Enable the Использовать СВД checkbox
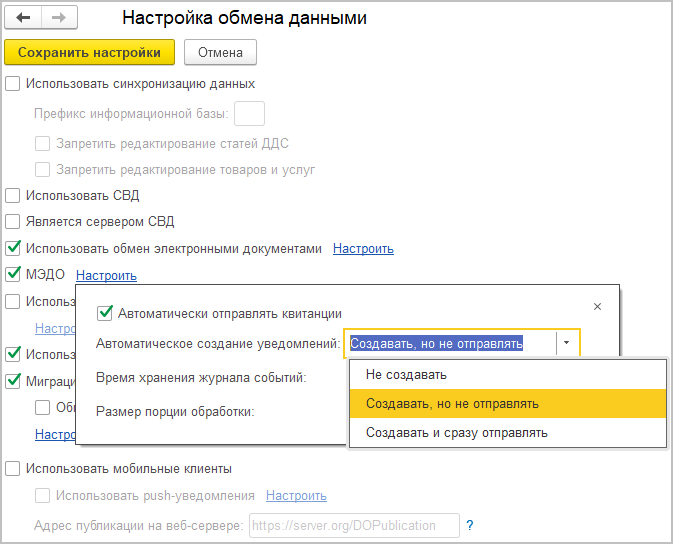The width and height of the screenshot is (673, 544). pyautogui.click(x=12, y=196)
